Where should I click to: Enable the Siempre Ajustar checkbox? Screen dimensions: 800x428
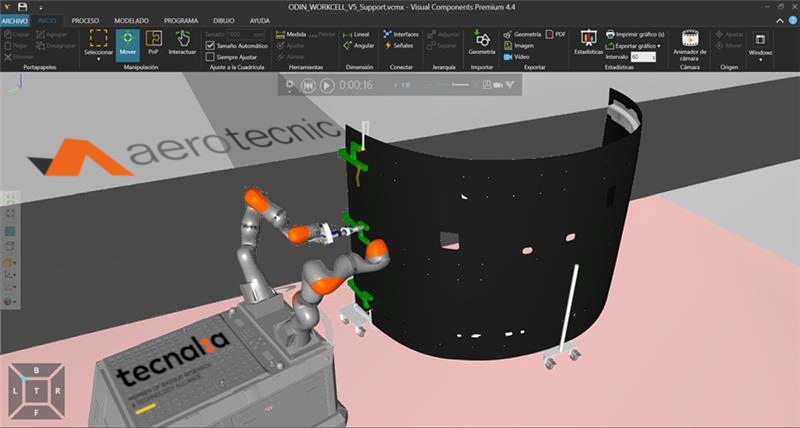point(209,57)
